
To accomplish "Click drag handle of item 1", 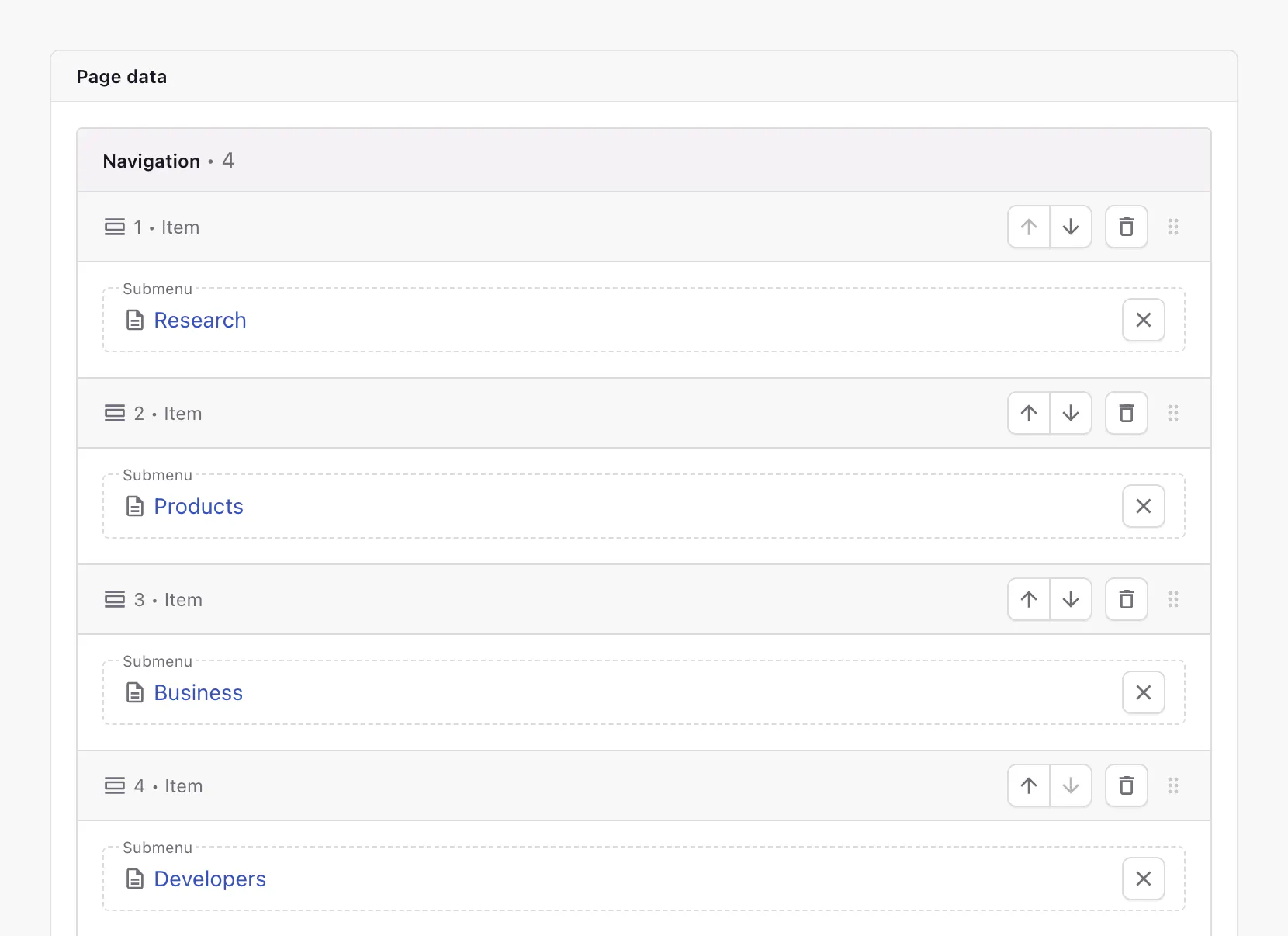I will pos(1173,227).
